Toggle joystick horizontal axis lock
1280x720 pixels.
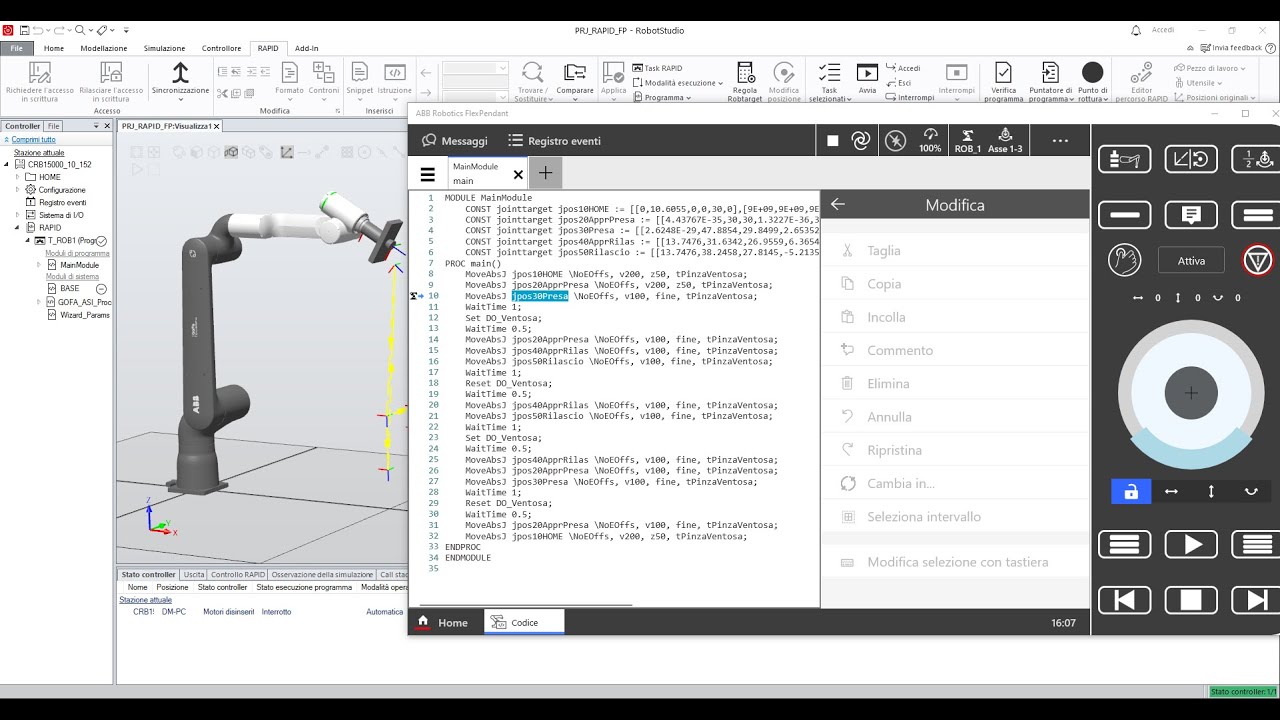[x=1171, y=491]
